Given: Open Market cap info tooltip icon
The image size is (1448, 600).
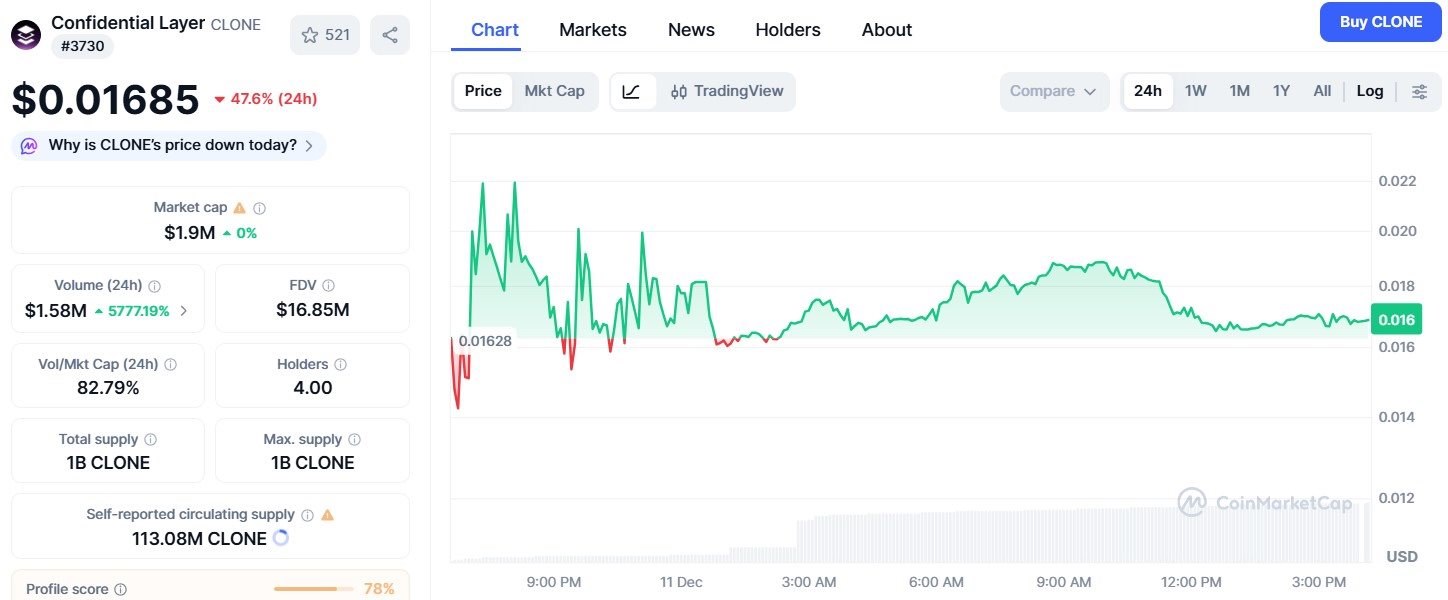Looking at the screenshot, I should 259,208.
